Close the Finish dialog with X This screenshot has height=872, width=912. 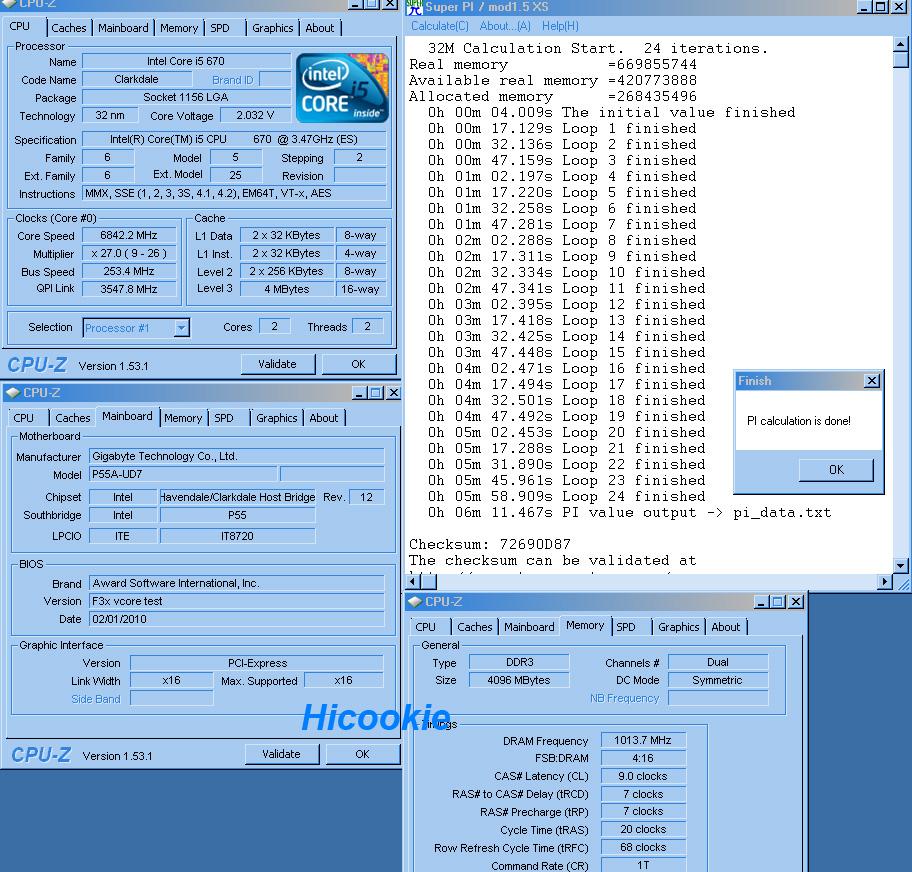pyautogui.click(x=871, y=381)
